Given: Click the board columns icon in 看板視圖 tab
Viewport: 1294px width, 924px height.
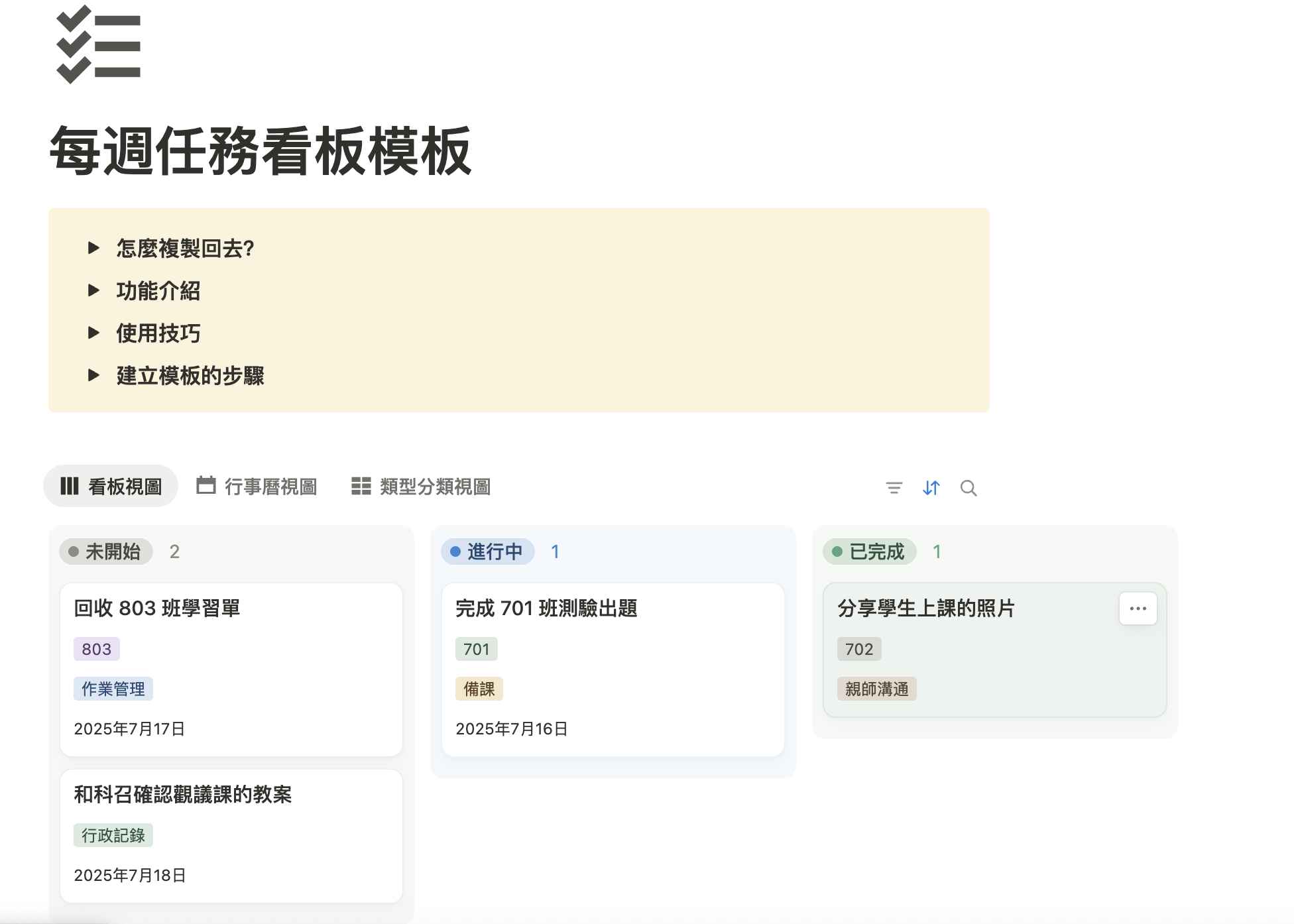Looking at the screenshot, I should point(70,486).
